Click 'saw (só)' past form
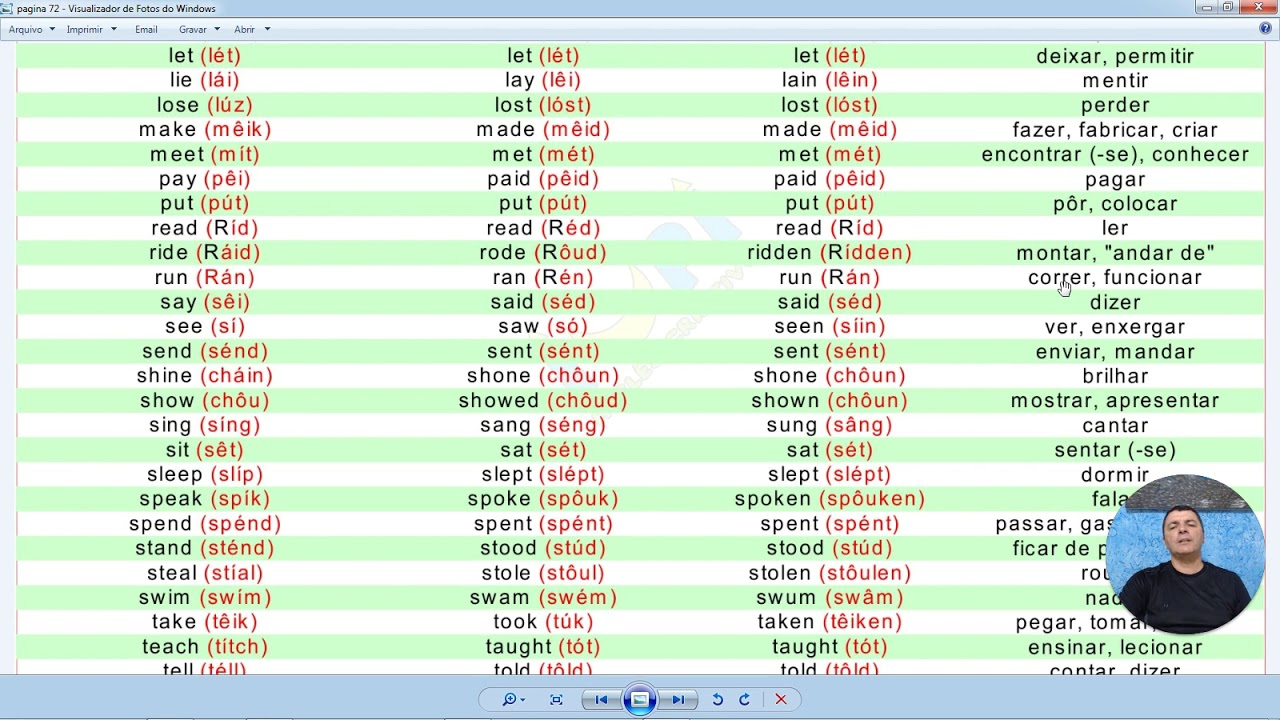The image size is (1280, 720). (x=543, y=327)
